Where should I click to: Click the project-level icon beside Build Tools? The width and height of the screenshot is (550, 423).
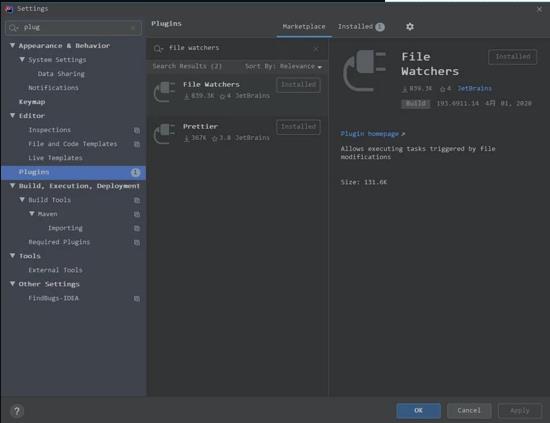137,200
